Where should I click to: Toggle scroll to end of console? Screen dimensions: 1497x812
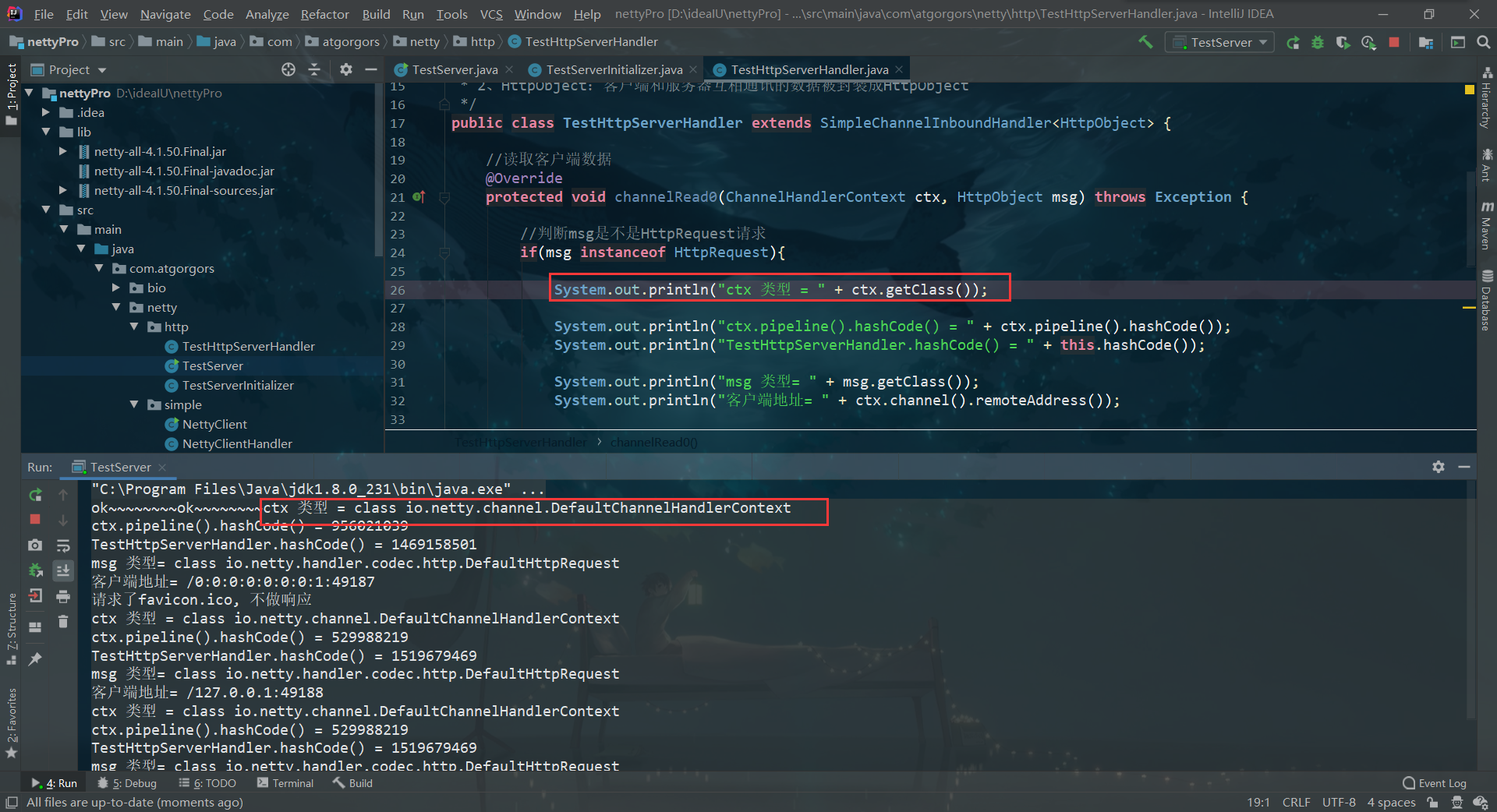point(63,570)
